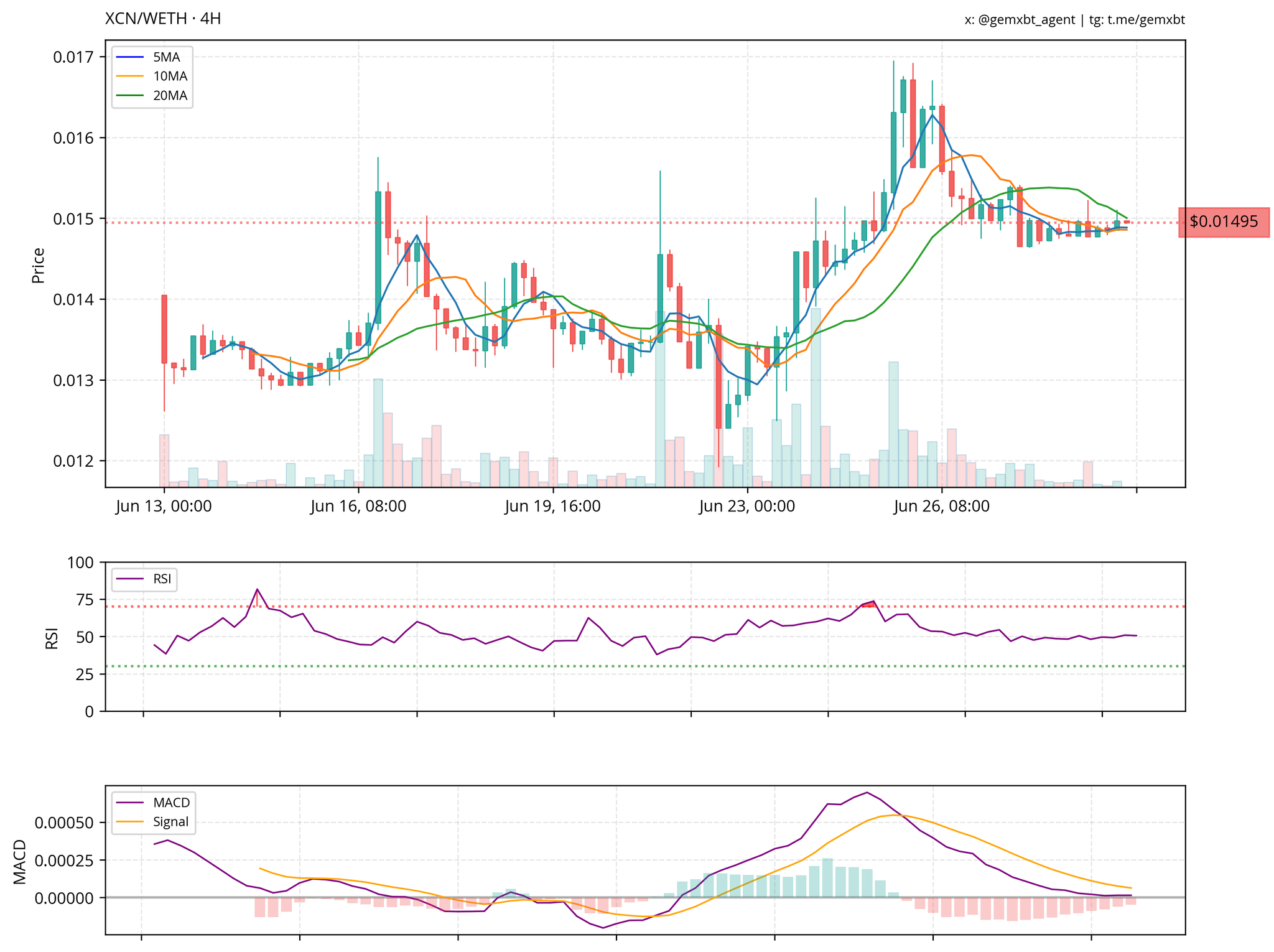Click the MACD legend entry
Viewport: 1274px width, 952px height.
pos(154,801)
